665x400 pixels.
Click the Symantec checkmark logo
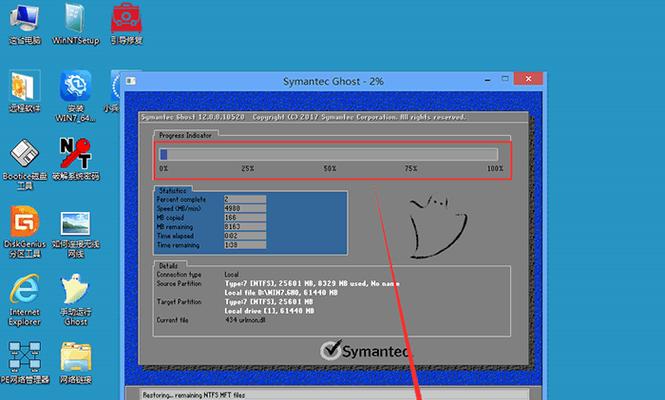[x=330, y=350]
